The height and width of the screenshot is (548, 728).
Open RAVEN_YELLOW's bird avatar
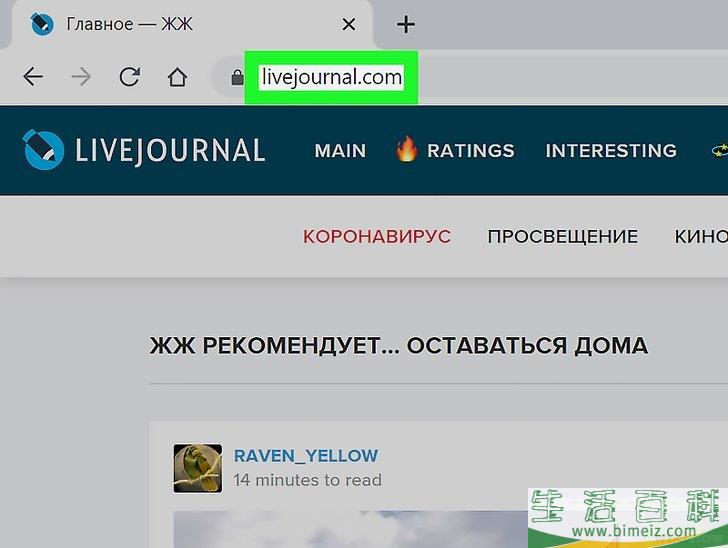click(x=197, y=468)
